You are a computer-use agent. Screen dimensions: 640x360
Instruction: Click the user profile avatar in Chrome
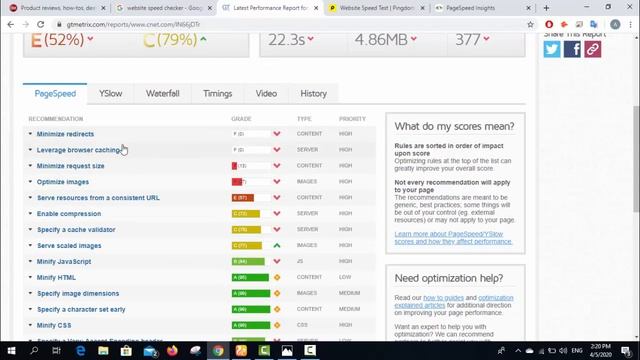615,24
